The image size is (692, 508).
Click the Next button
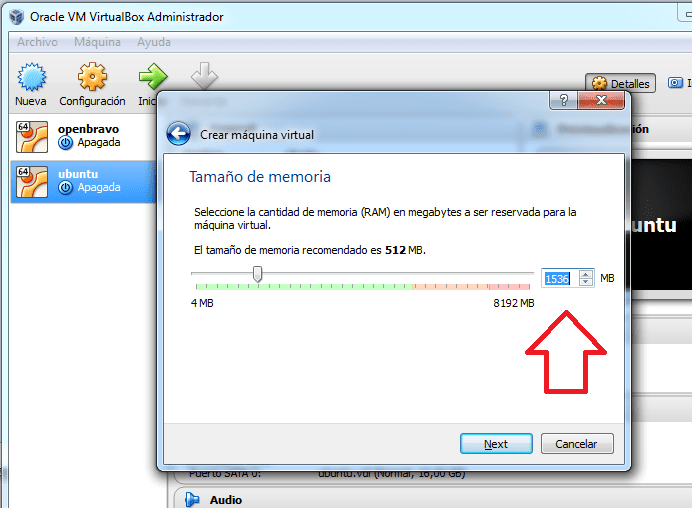click(x=496, y=444)
